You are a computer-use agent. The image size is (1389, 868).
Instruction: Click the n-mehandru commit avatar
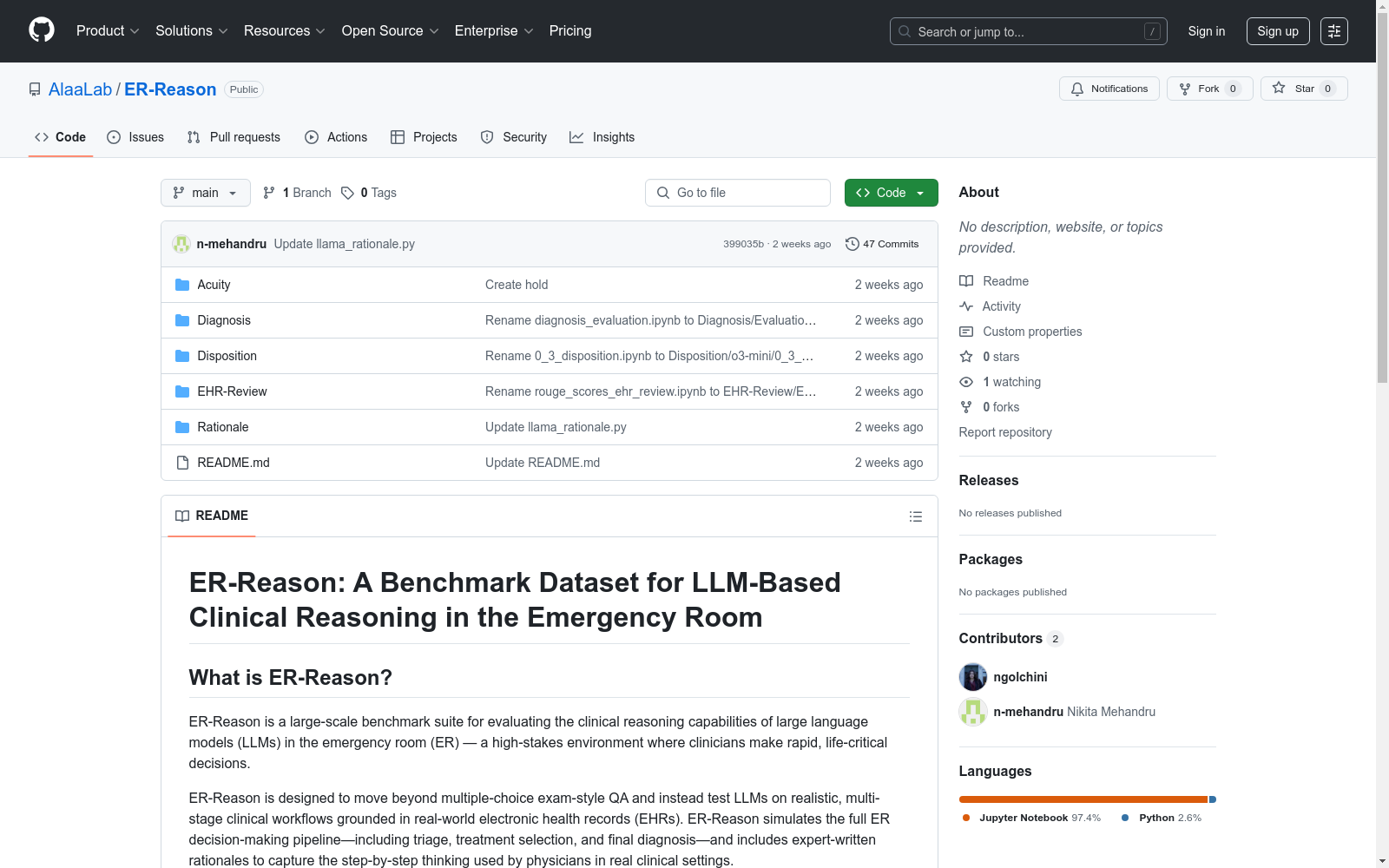tap(181, 244)
